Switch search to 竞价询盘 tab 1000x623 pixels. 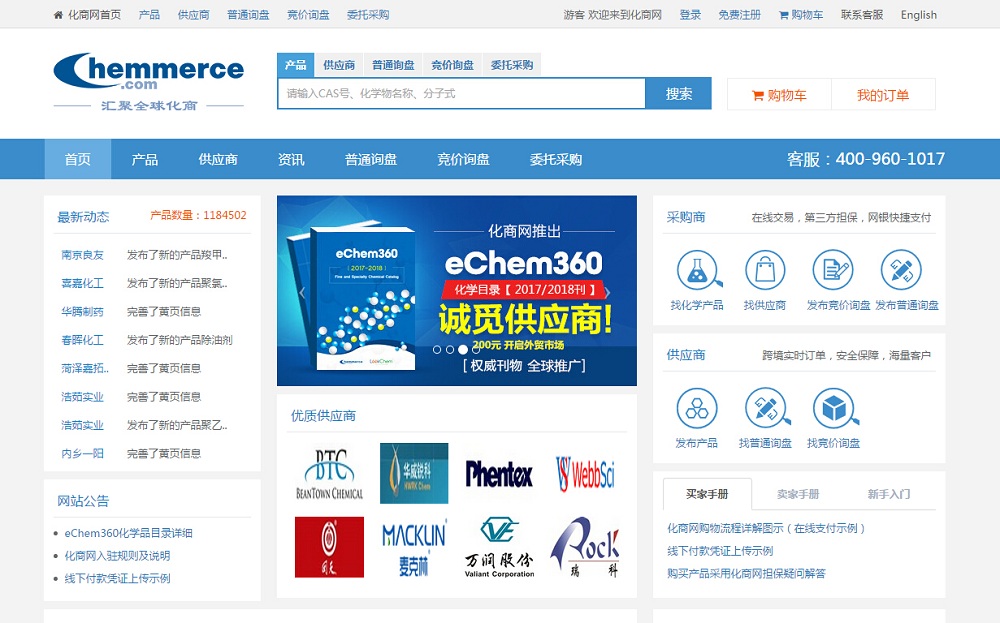(452, 65)
